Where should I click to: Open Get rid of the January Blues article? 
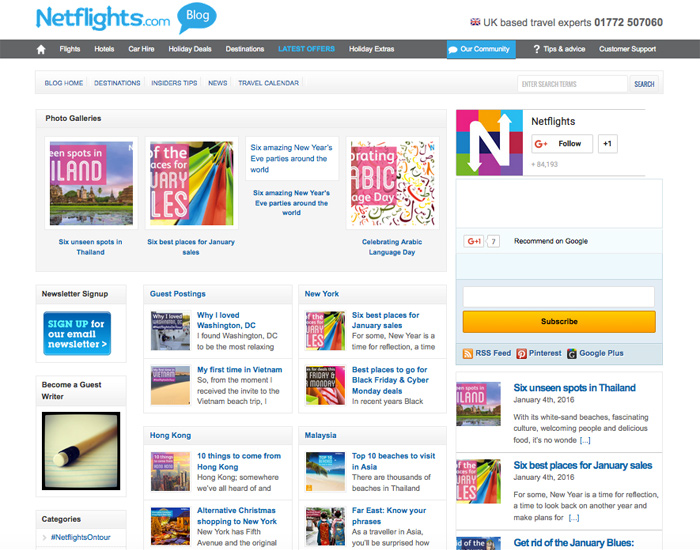(574, 543)
